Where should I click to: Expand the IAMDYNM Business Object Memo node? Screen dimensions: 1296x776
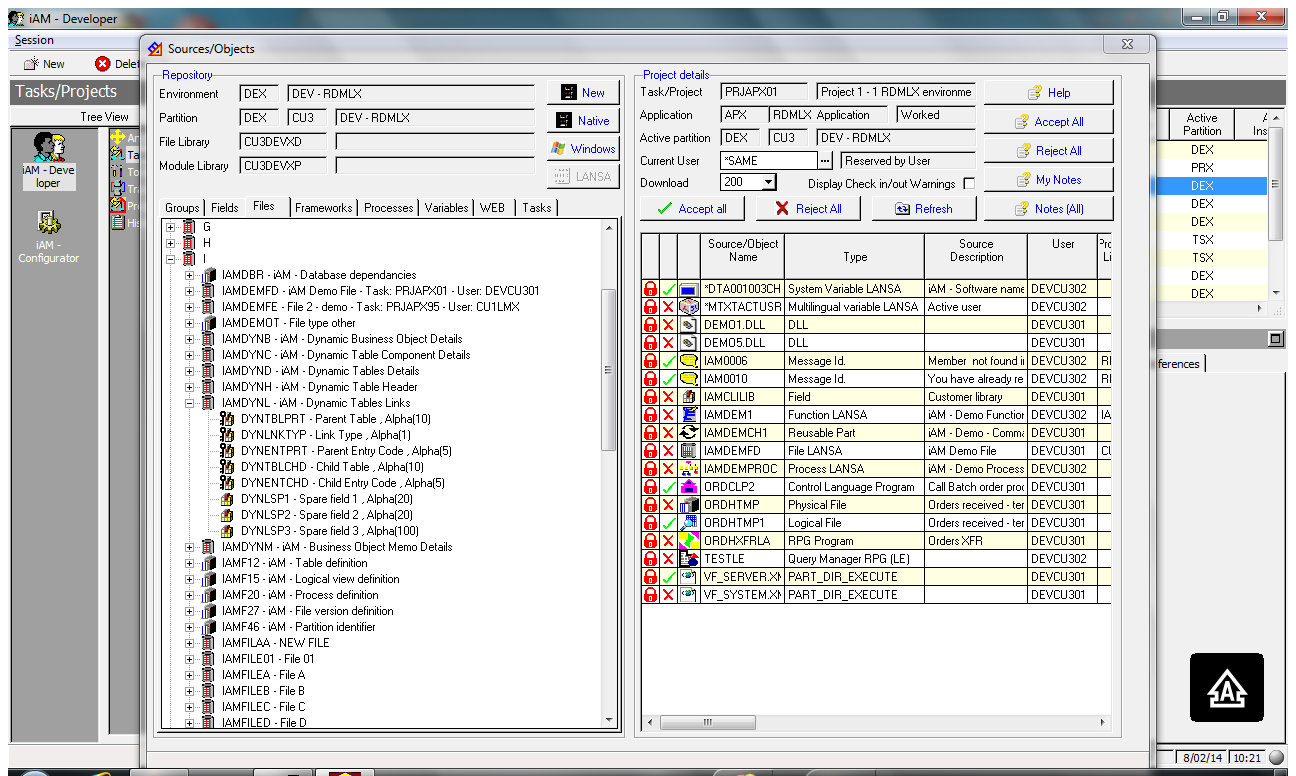(190, 547)
